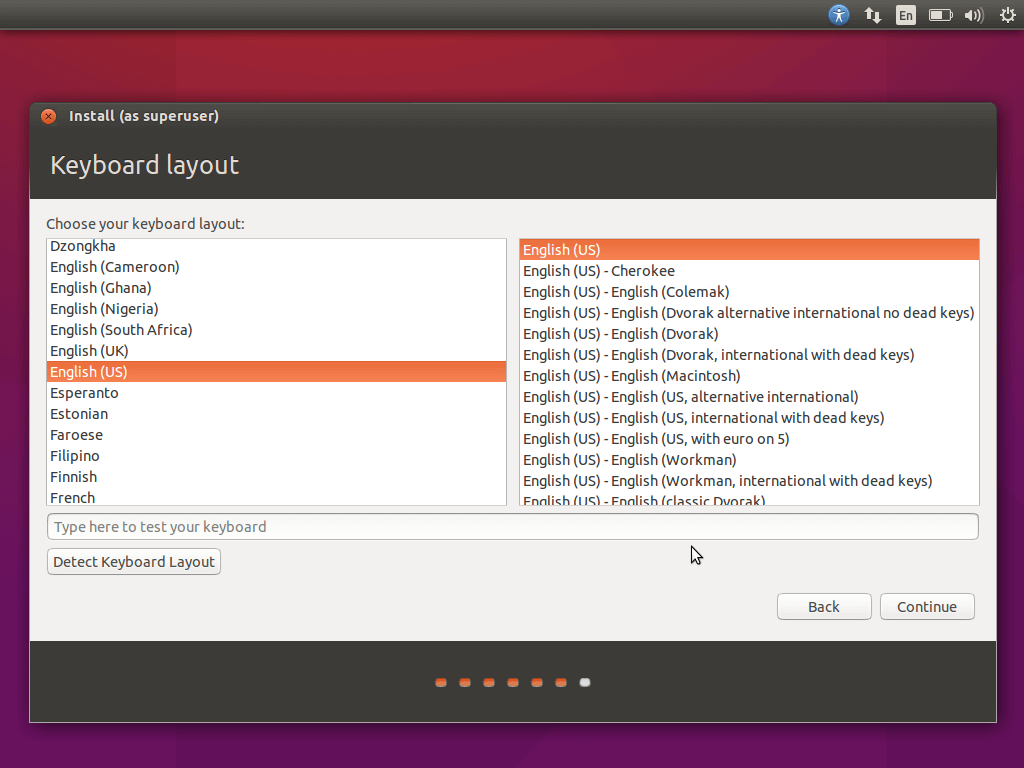Go back with the Back button
This screenshot has width=1024, height=768.
pyautogui.click(x=823, y=607)
